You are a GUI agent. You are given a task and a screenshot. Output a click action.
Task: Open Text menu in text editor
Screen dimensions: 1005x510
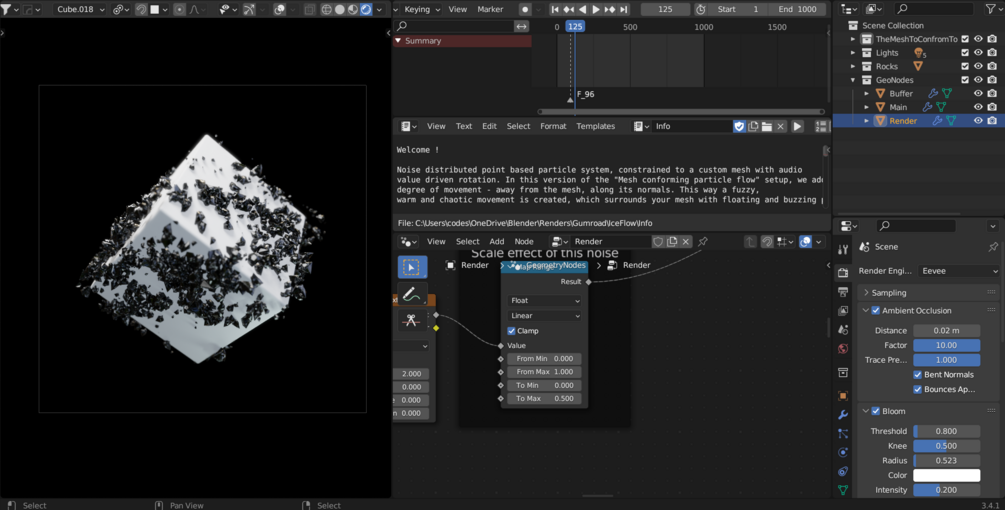(464, 126)
